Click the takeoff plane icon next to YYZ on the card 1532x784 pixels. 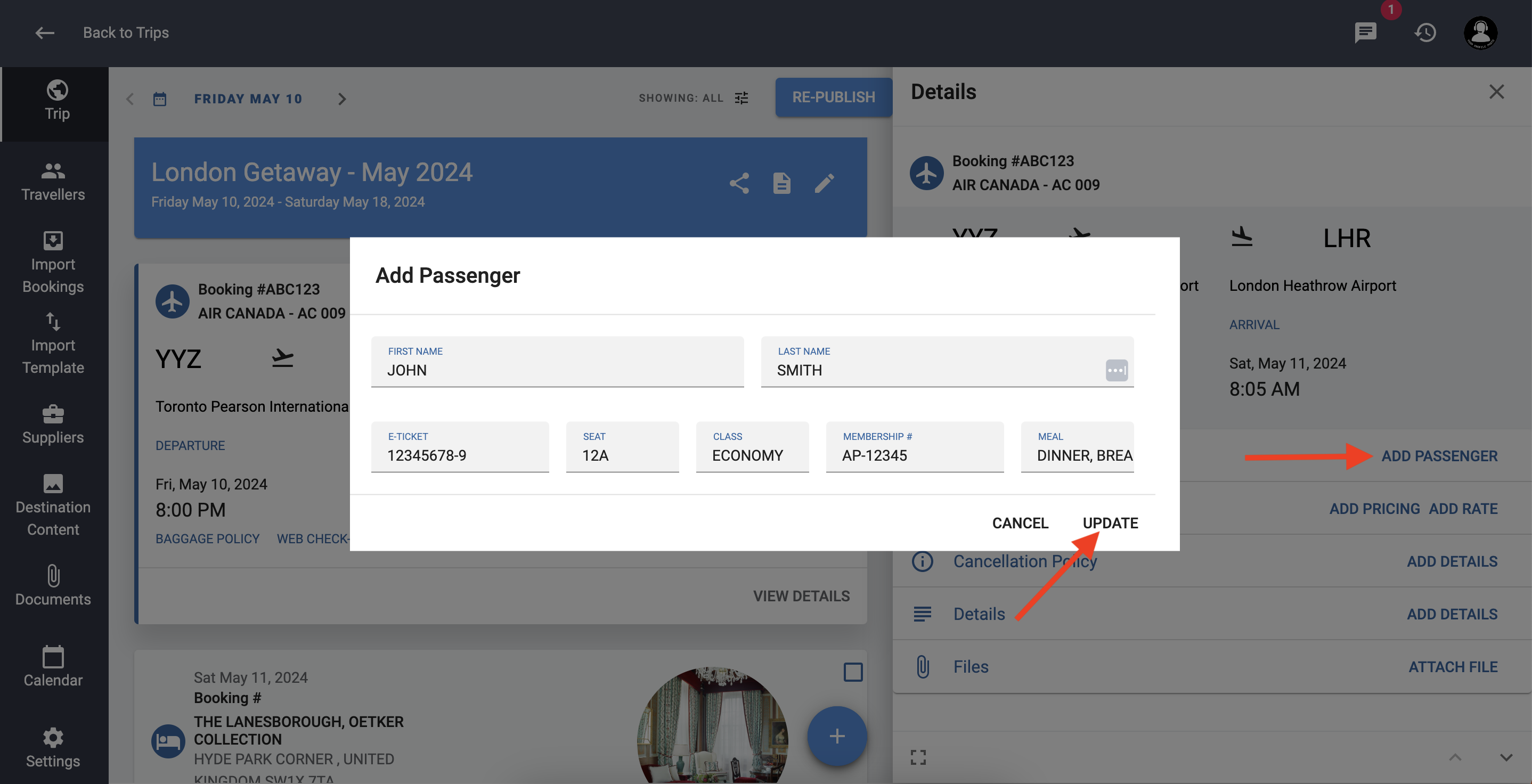pos(282,358)
